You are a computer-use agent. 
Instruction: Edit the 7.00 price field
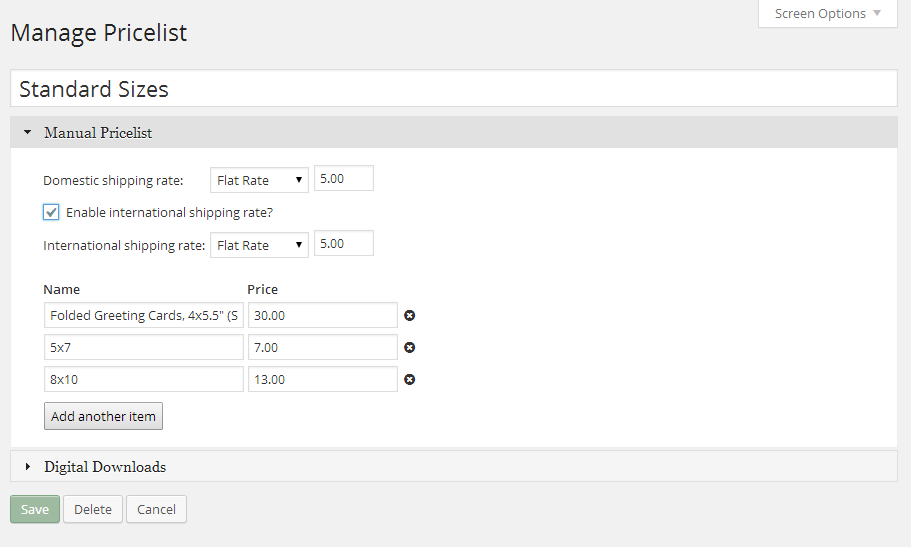point(323,347)
